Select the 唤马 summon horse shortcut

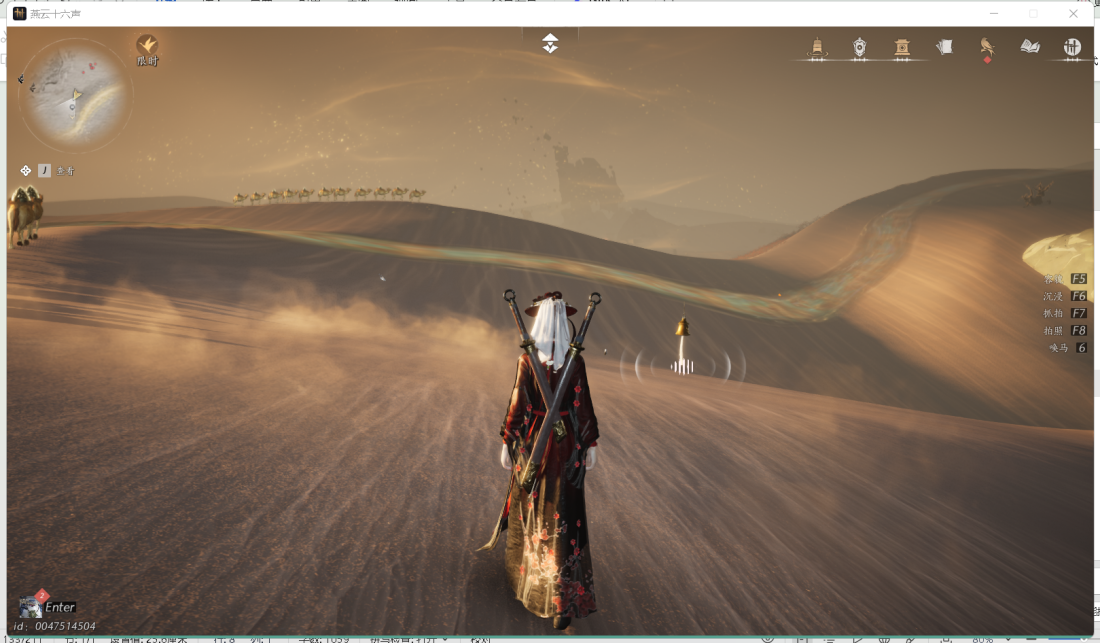pyautogui.click(x=1068, y=348)
